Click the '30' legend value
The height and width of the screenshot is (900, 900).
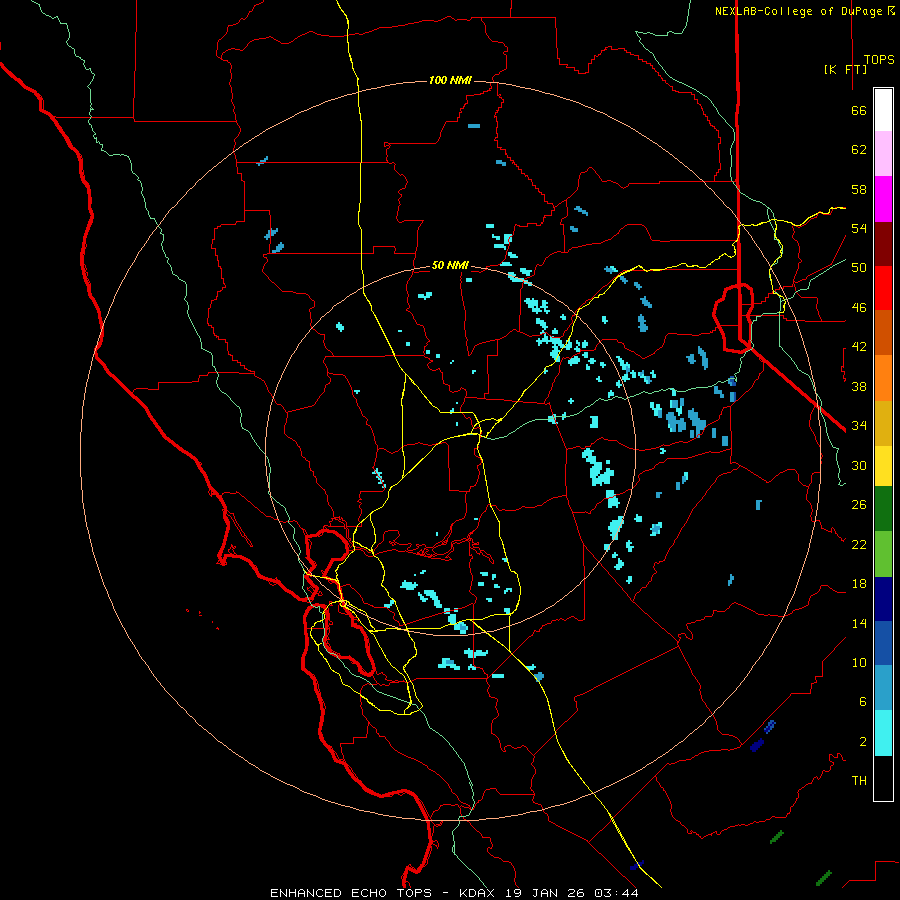[859, 465]
